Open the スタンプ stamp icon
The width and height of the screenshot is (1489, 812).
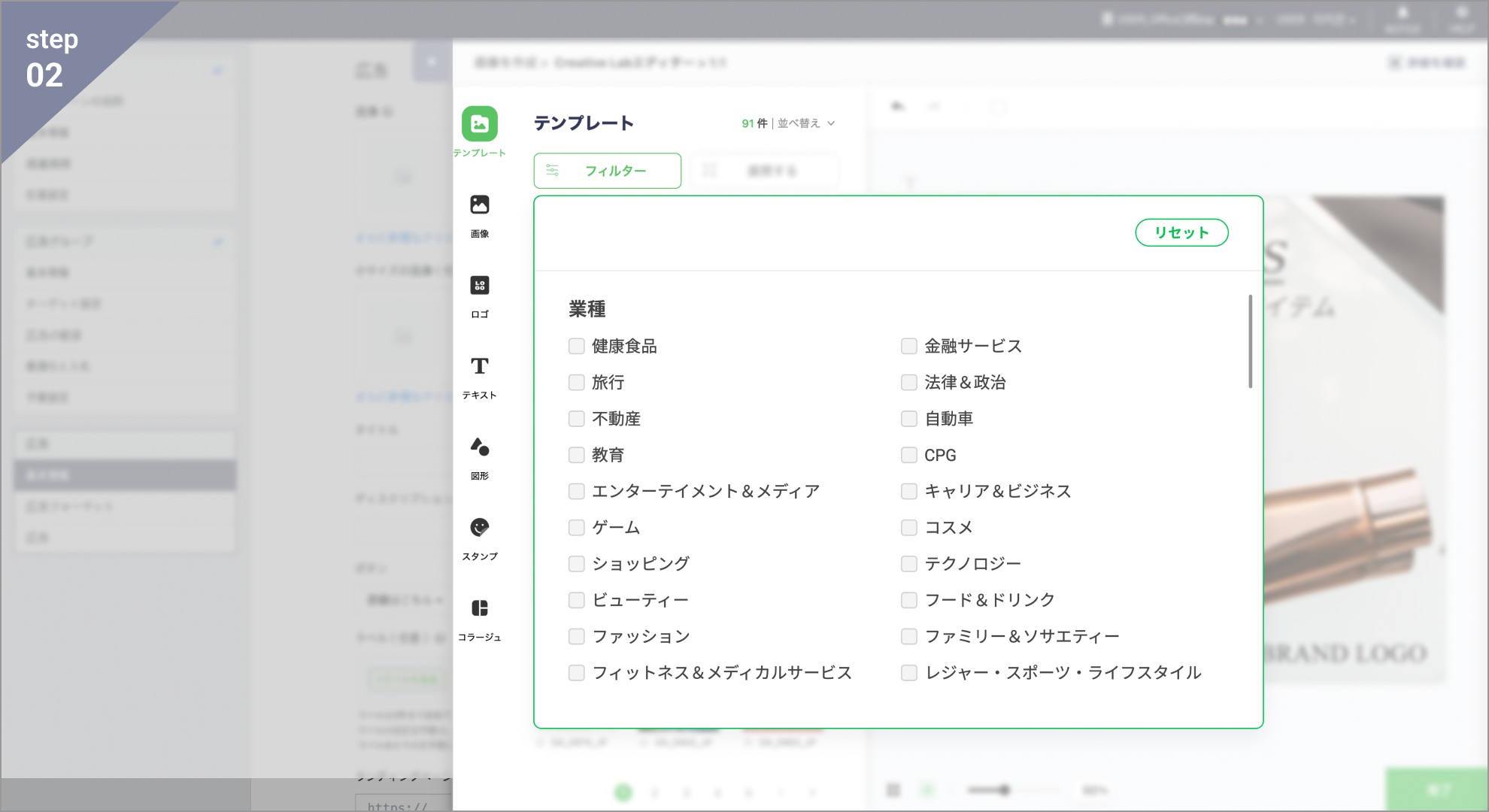click(x=479, y=528)
